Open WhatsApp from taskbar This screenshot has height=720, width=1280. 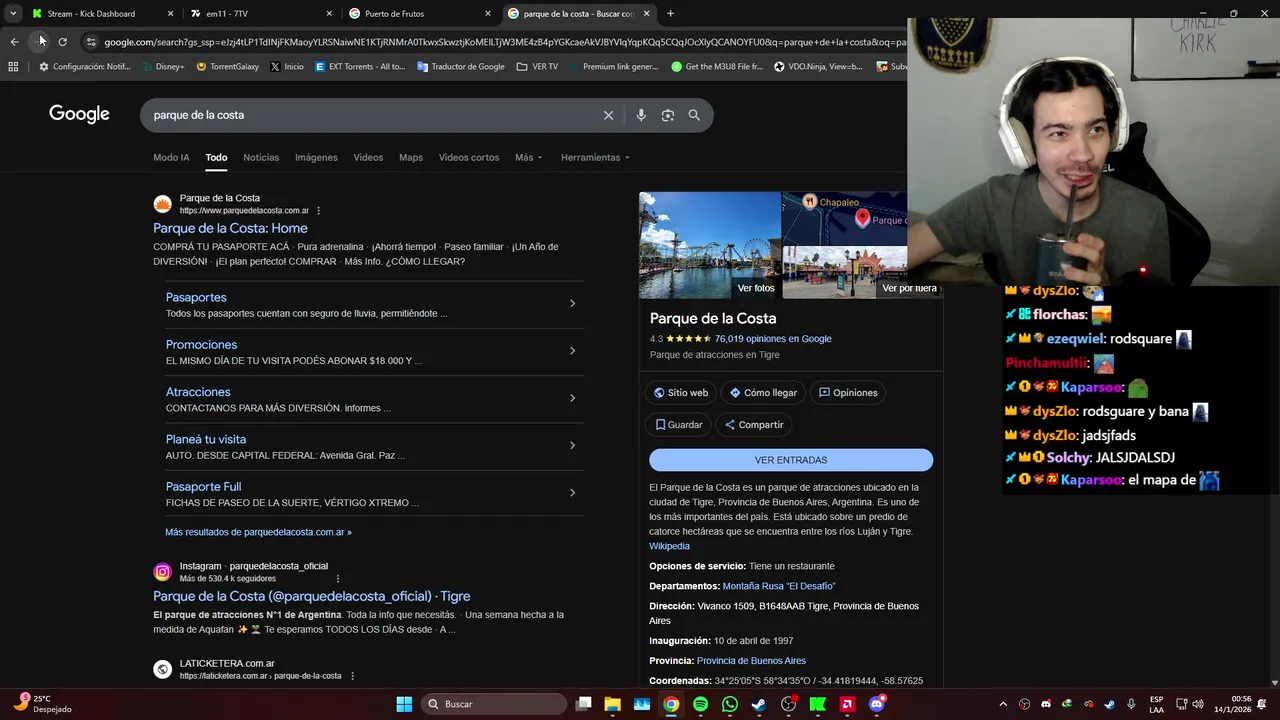(x=730, y=704)
